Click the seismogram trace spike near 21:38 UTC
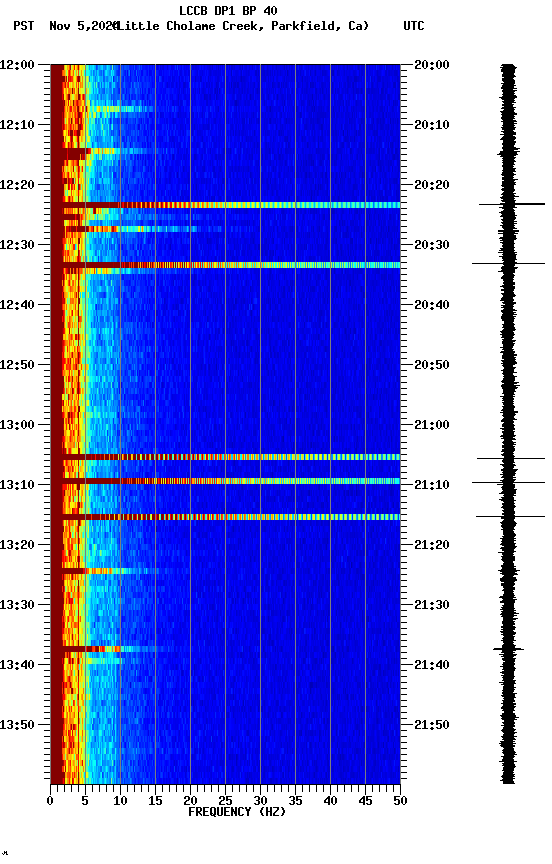This screenshot has width=552, height=864. pyautogui.click(x=508, y=649)
